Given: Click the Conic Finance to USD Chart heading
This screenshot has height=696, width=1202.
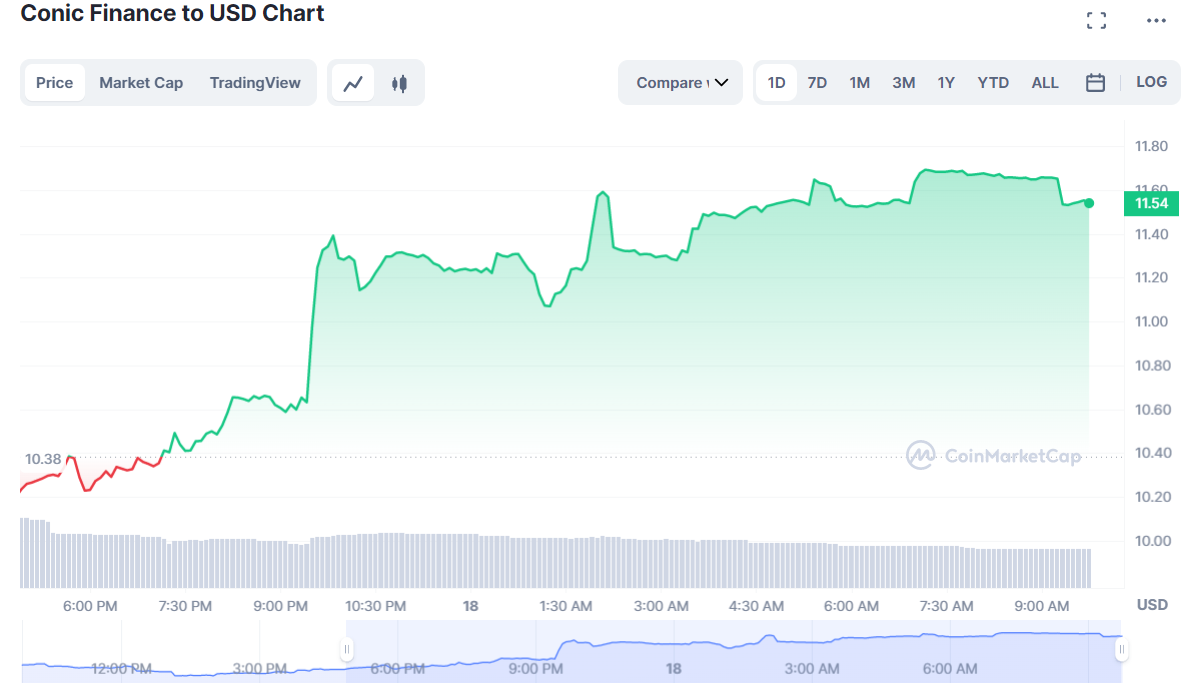Looking at the screenshot, I should click(172, 13).
